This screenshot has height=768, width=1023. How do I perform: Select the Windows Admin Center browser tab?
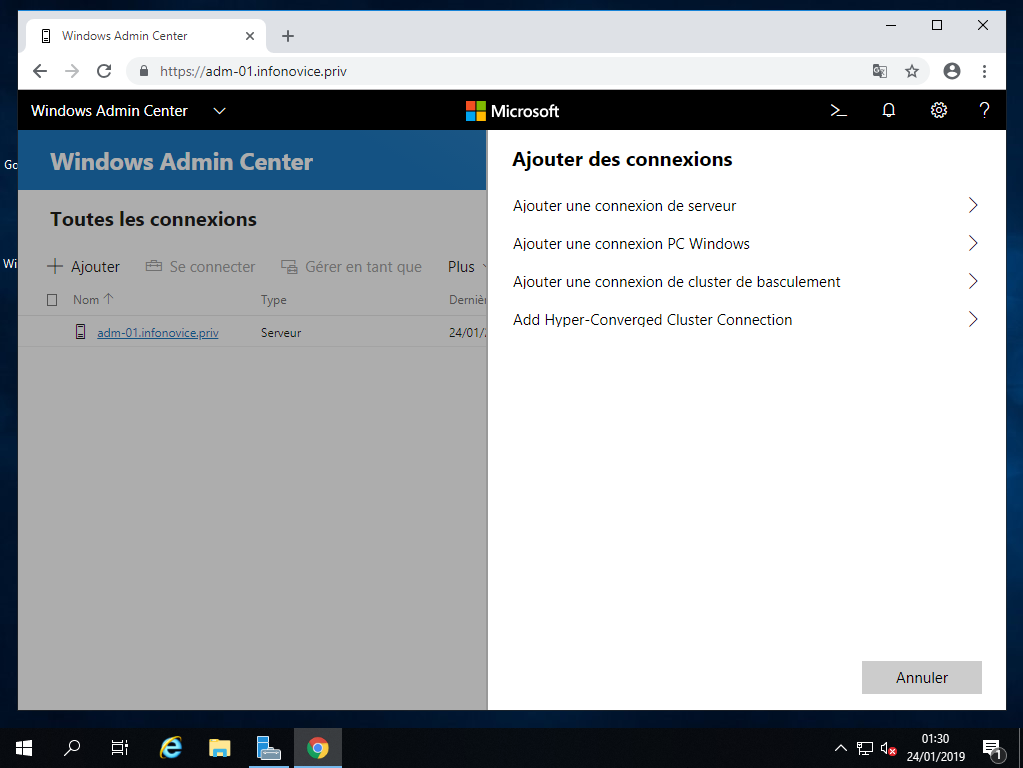coord(145,36)
